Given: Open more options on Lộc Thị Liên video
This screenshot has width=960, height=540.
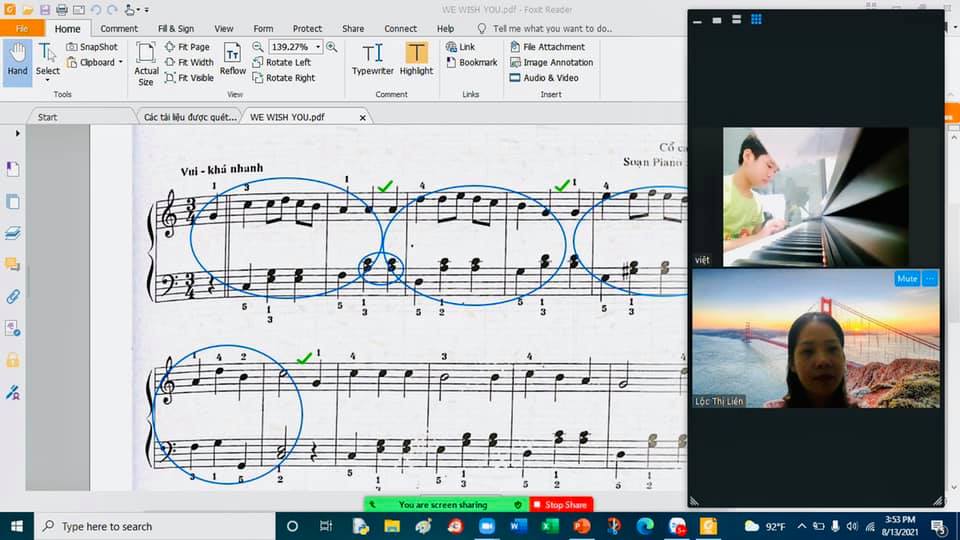Looking at the screenshot, I should (x=930, y=279).
